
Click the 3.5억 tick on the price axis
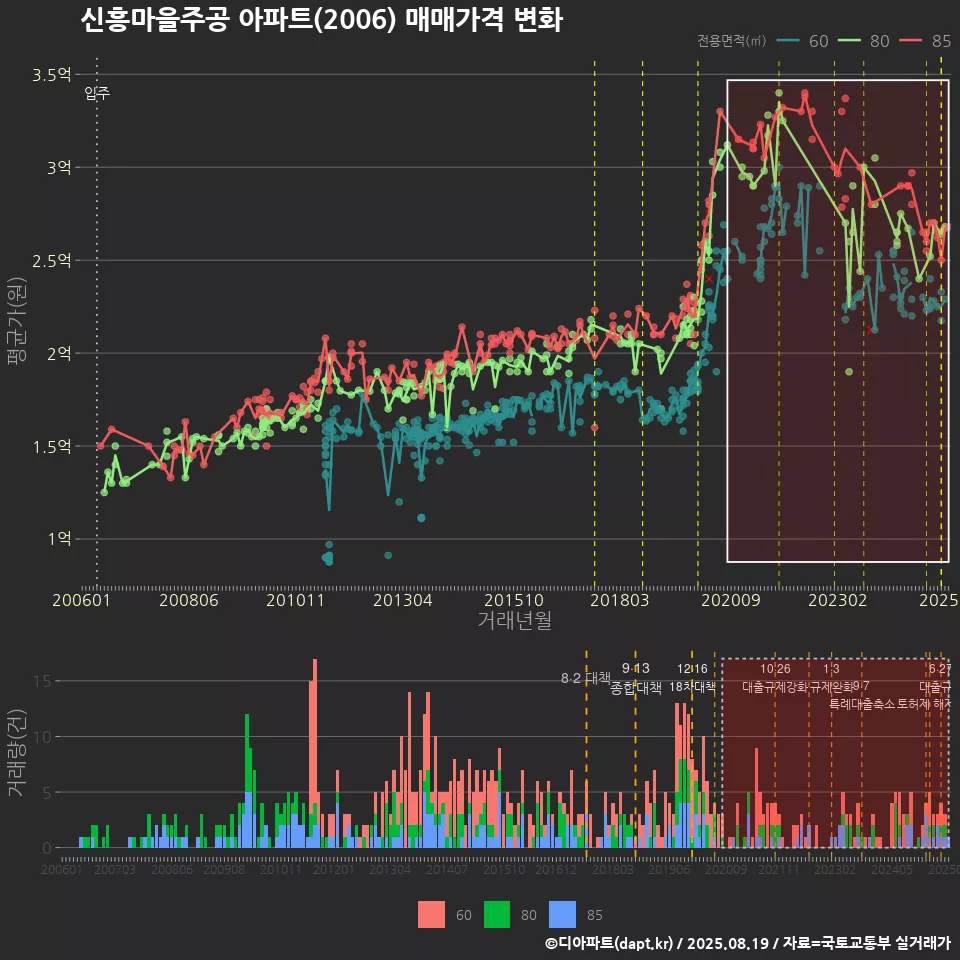pos(51,75)
